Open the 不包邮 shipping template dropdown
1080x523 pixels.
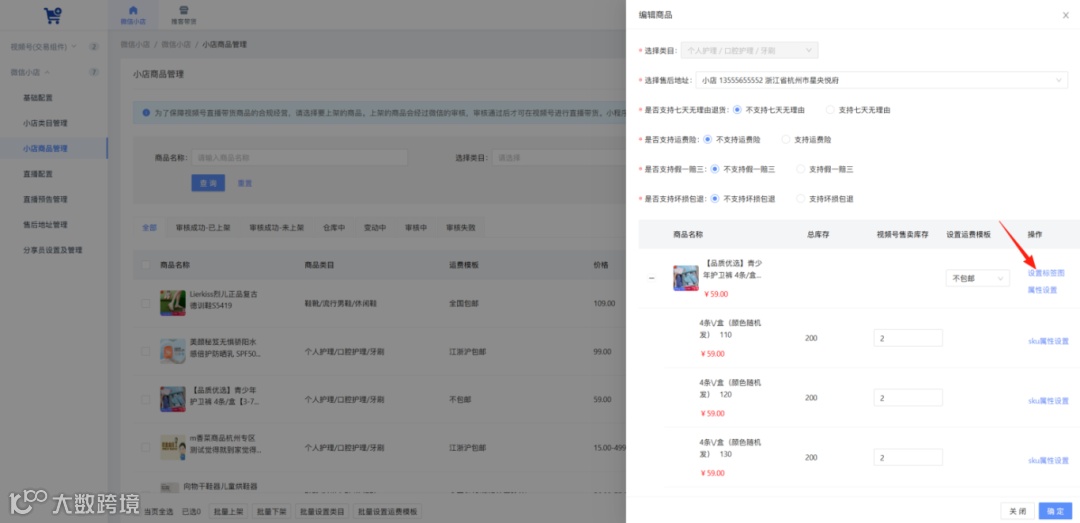point(977,278)
